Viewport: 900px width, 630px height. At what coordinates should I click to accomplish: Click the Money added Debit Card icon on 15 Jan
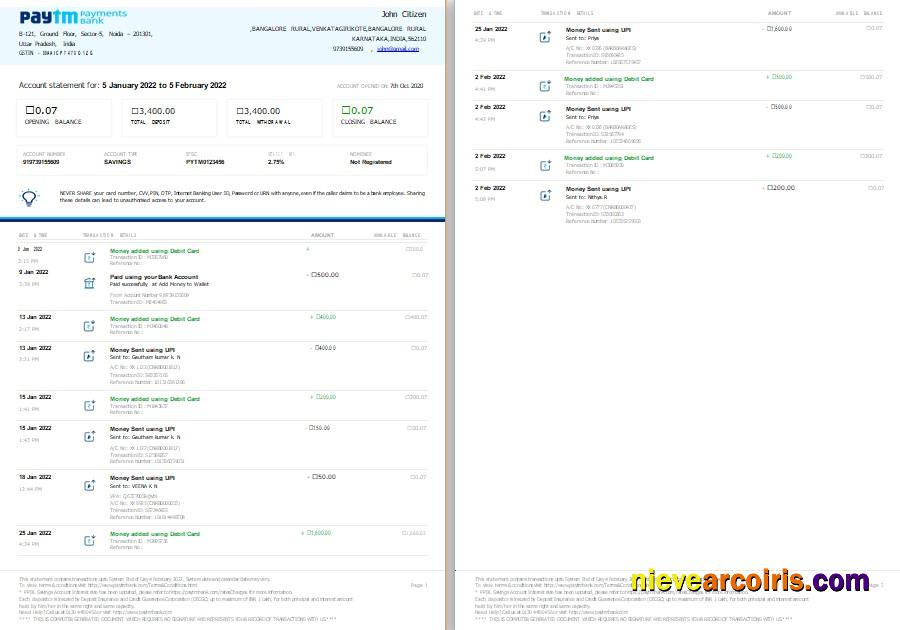[x=88, y=402]
